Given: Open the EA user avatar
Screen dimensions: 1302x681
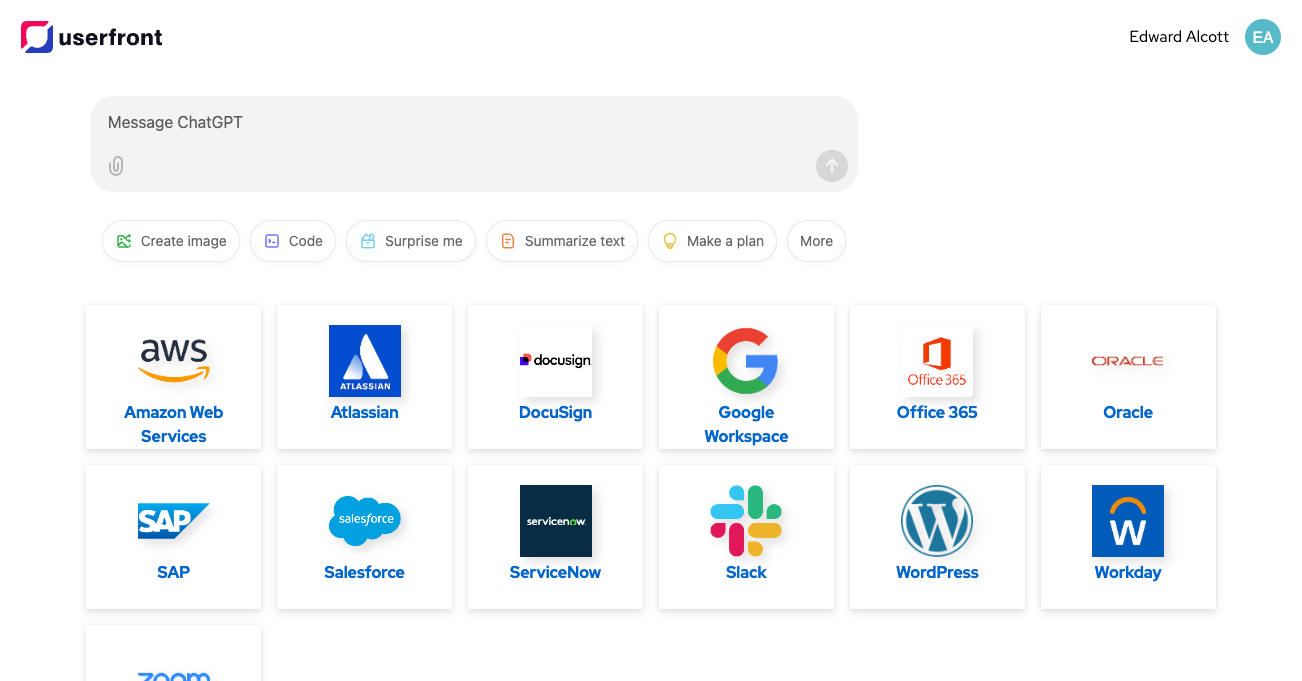Looking at the screenshot, I should point(1263,37).
